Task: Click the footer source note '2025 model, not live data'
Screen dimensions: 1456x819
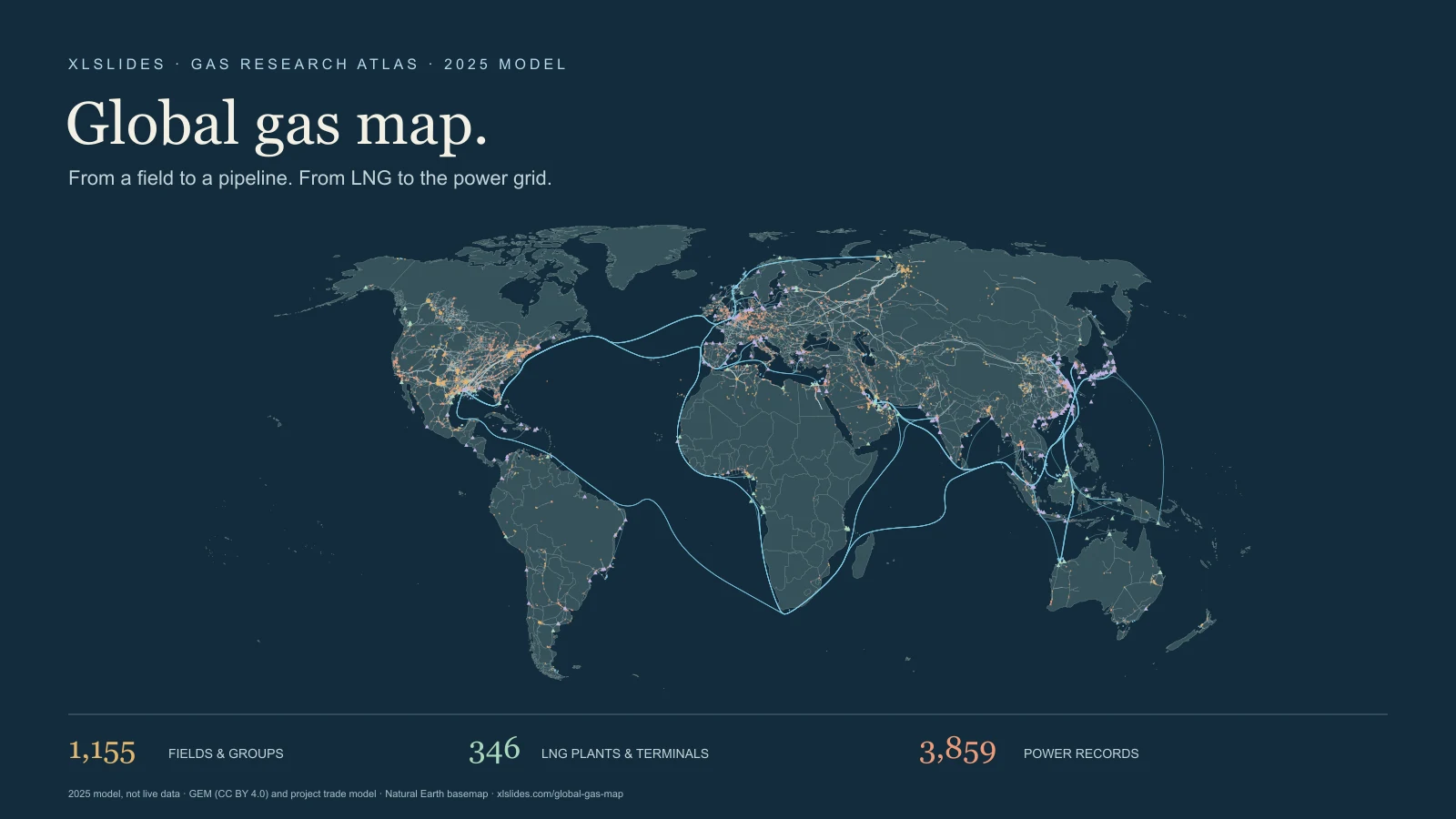Action: pos(124,794)
